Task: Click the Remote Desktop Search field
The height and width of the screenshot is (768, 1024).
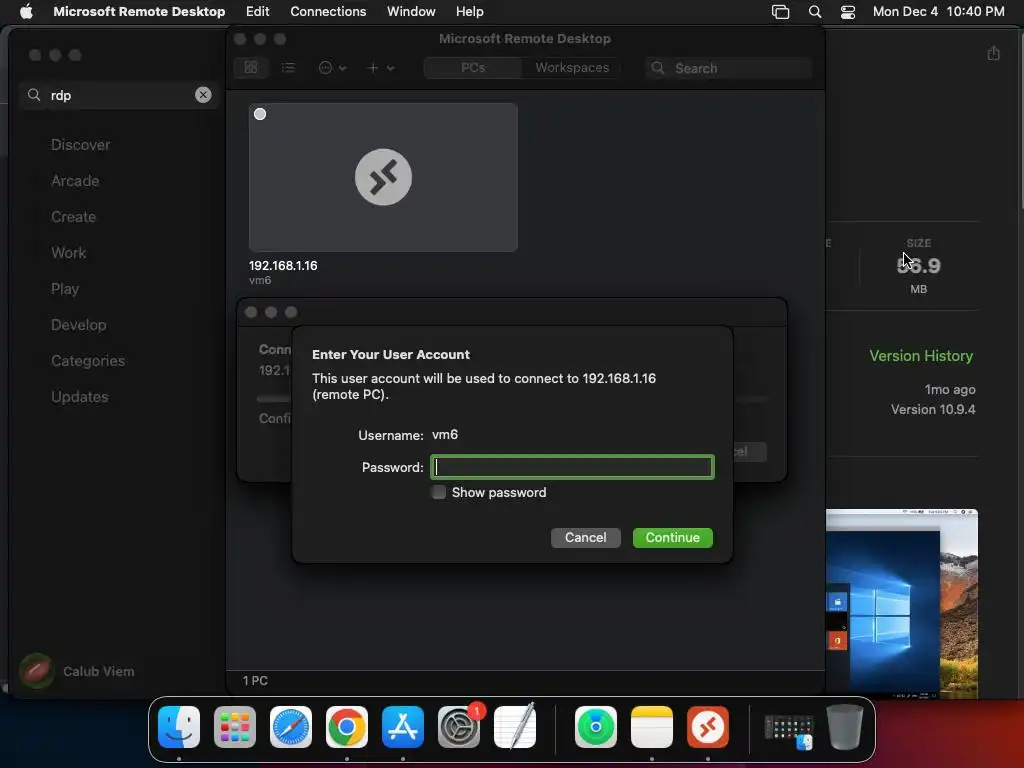Action: pos(729,68)
